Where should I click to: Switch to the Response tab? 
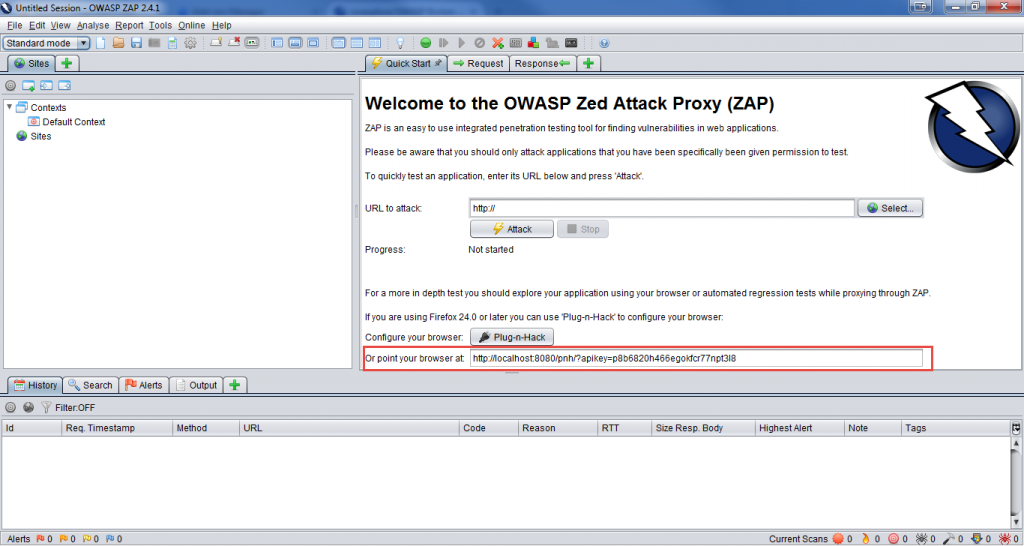pos(542,63)
